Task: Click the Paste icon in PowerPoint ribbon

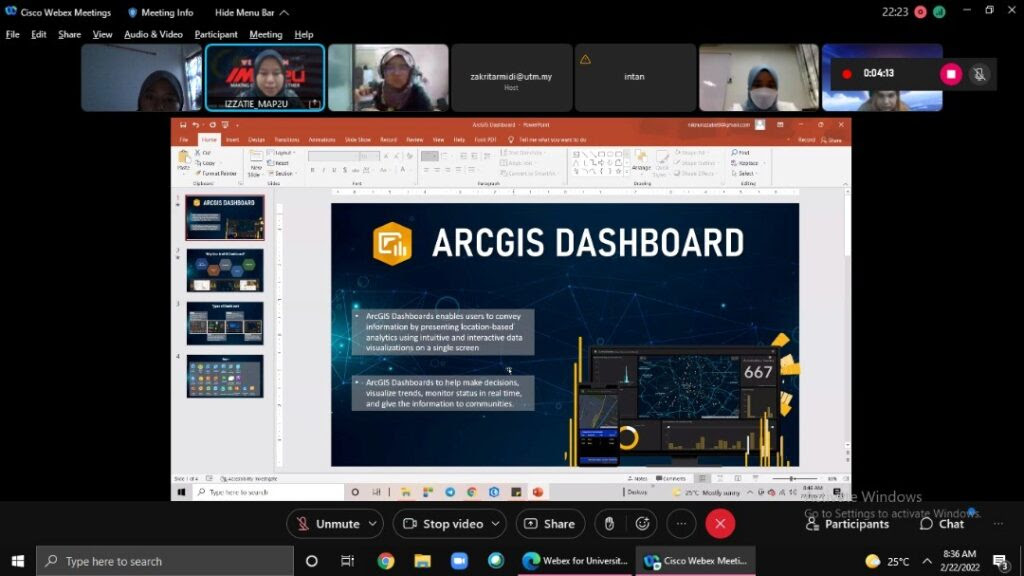Action: pos(184,161)
